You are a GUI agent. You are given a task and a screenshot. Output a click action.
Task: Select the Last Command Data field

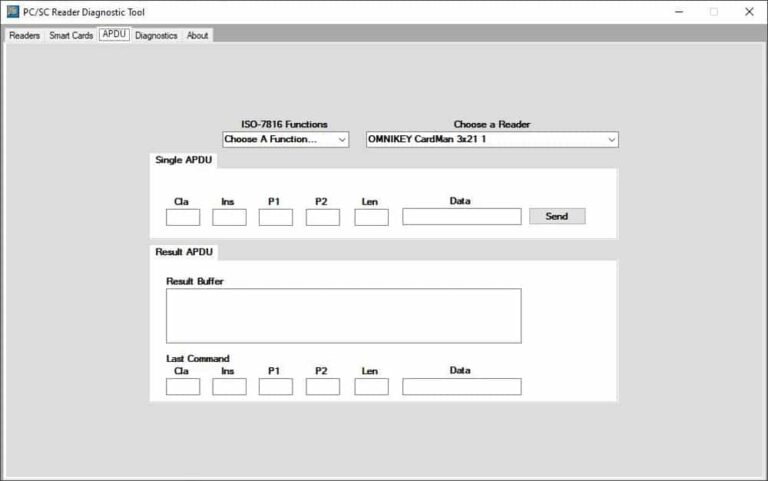[x=462, y=386]
